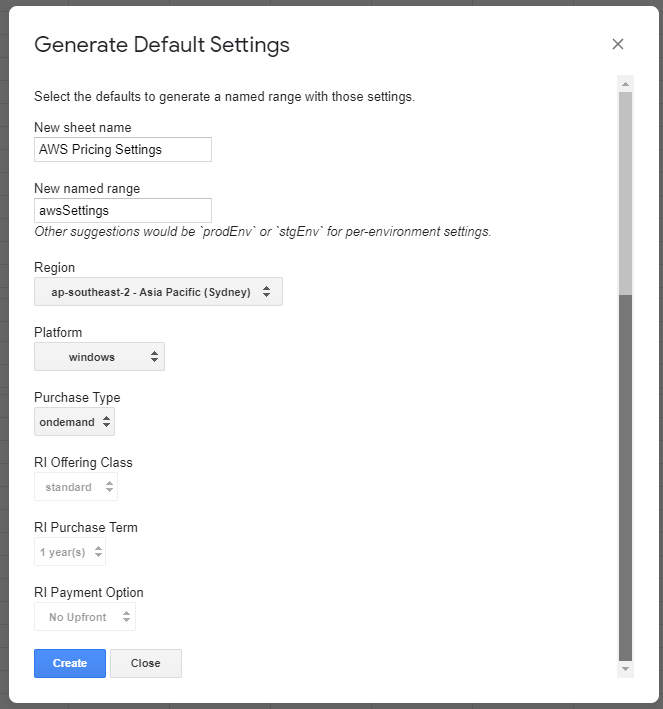Click the awsSettings named range field

[122, 211]
